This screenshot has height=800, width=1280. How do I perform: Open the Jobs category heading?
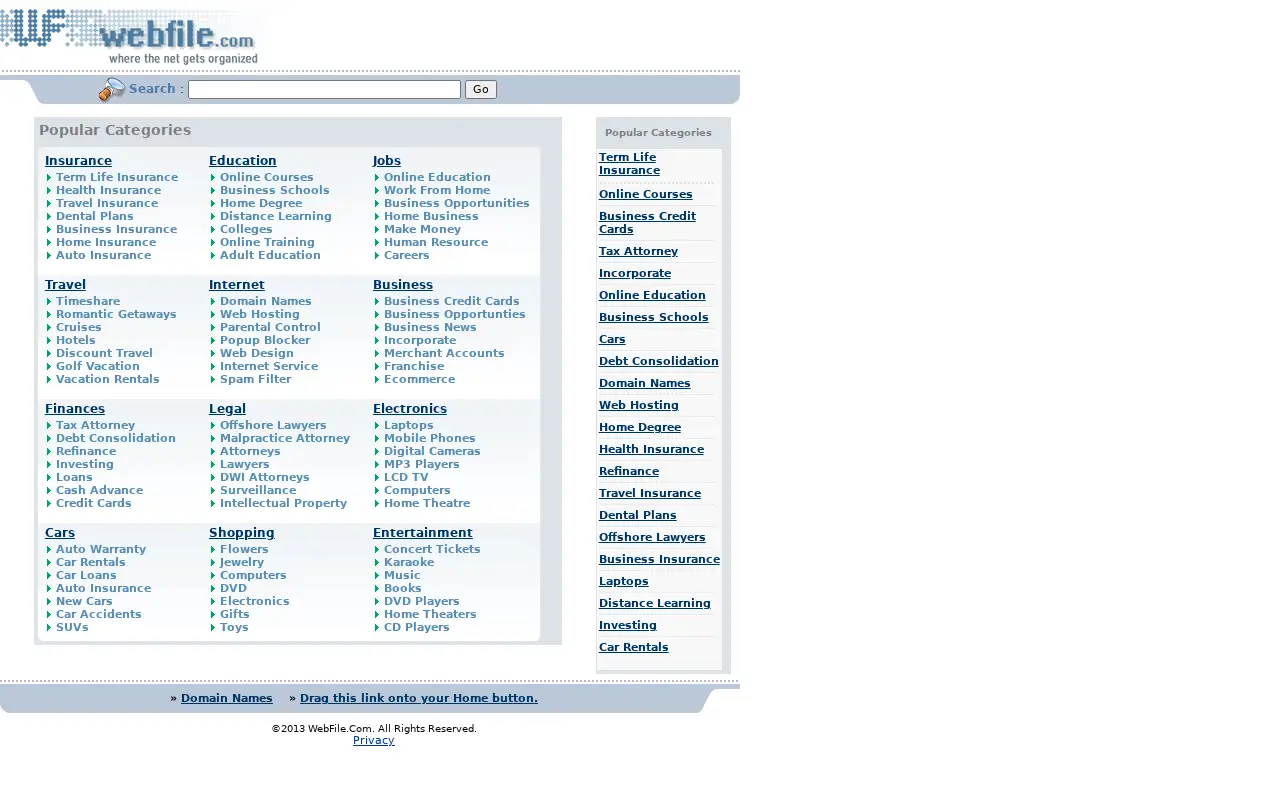point(387,161)
